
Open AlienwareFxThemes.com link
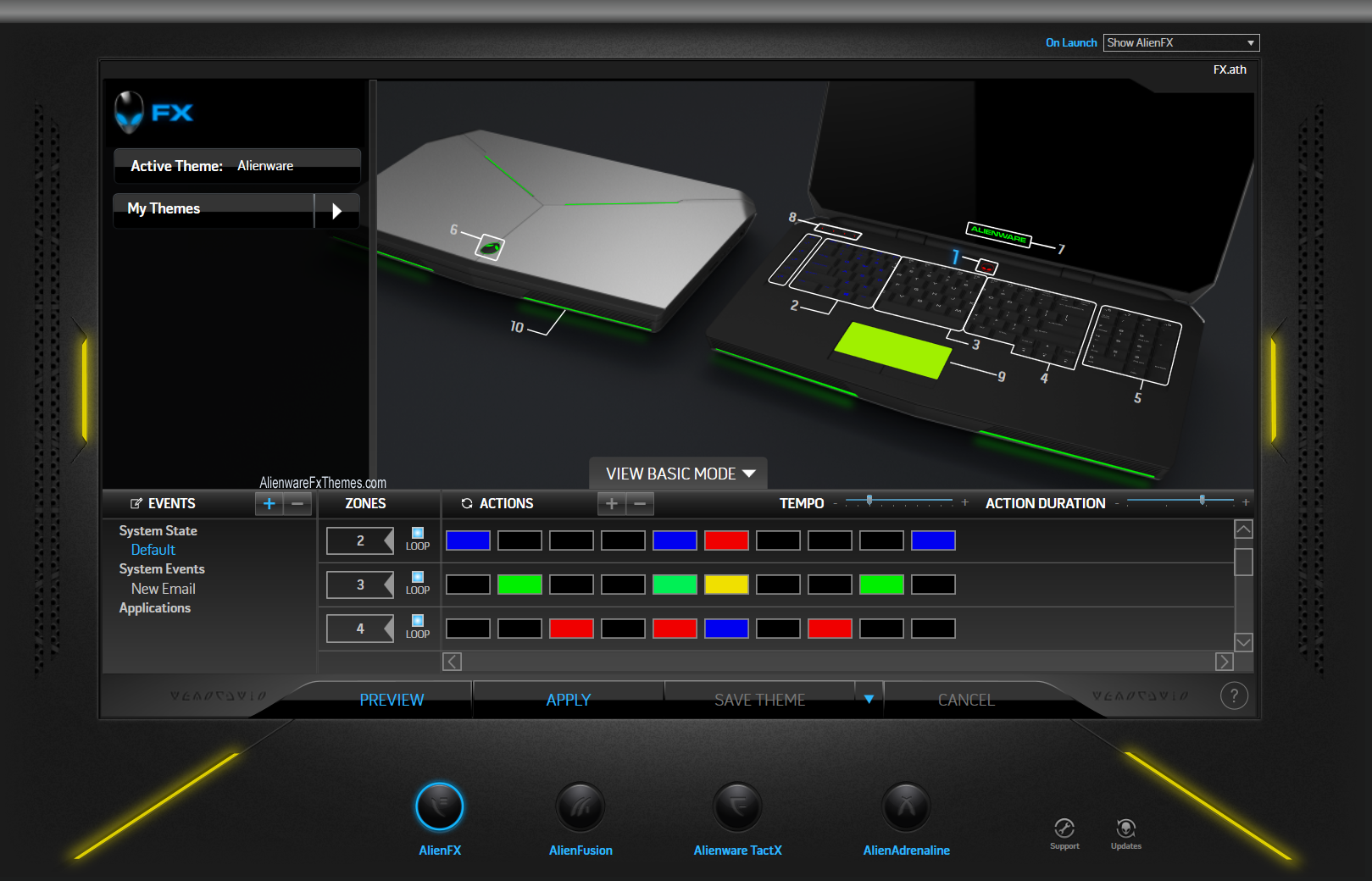click(x=323, y=483)
